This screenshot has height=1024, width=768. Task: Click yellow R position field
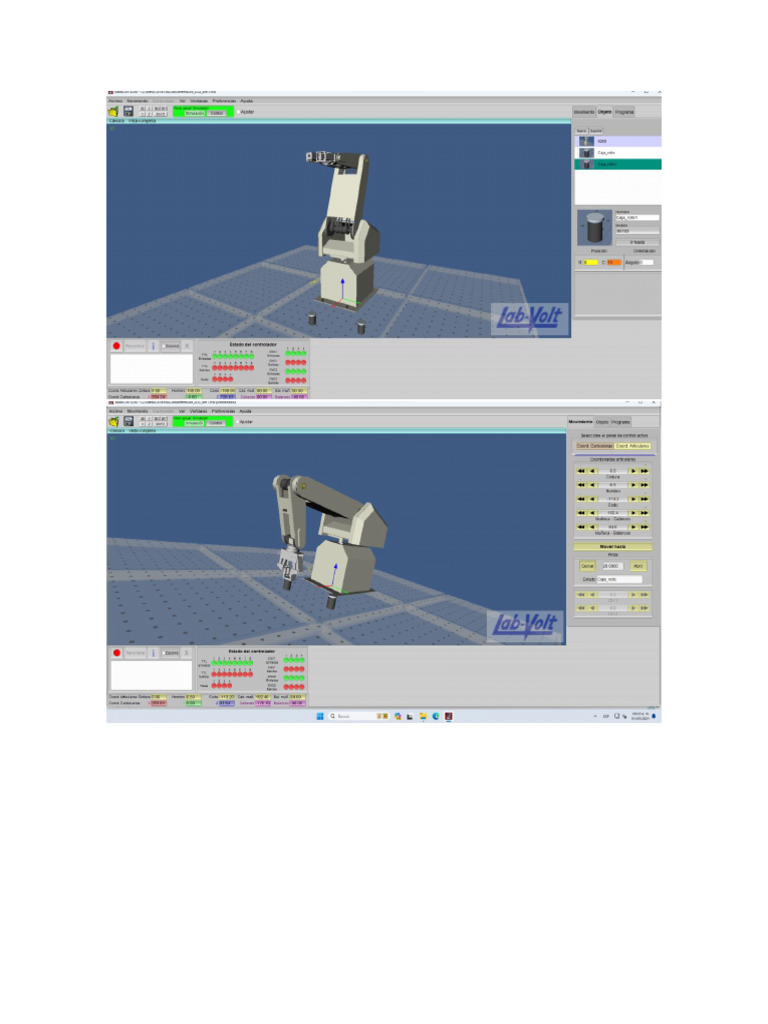(x=591, y=263)
